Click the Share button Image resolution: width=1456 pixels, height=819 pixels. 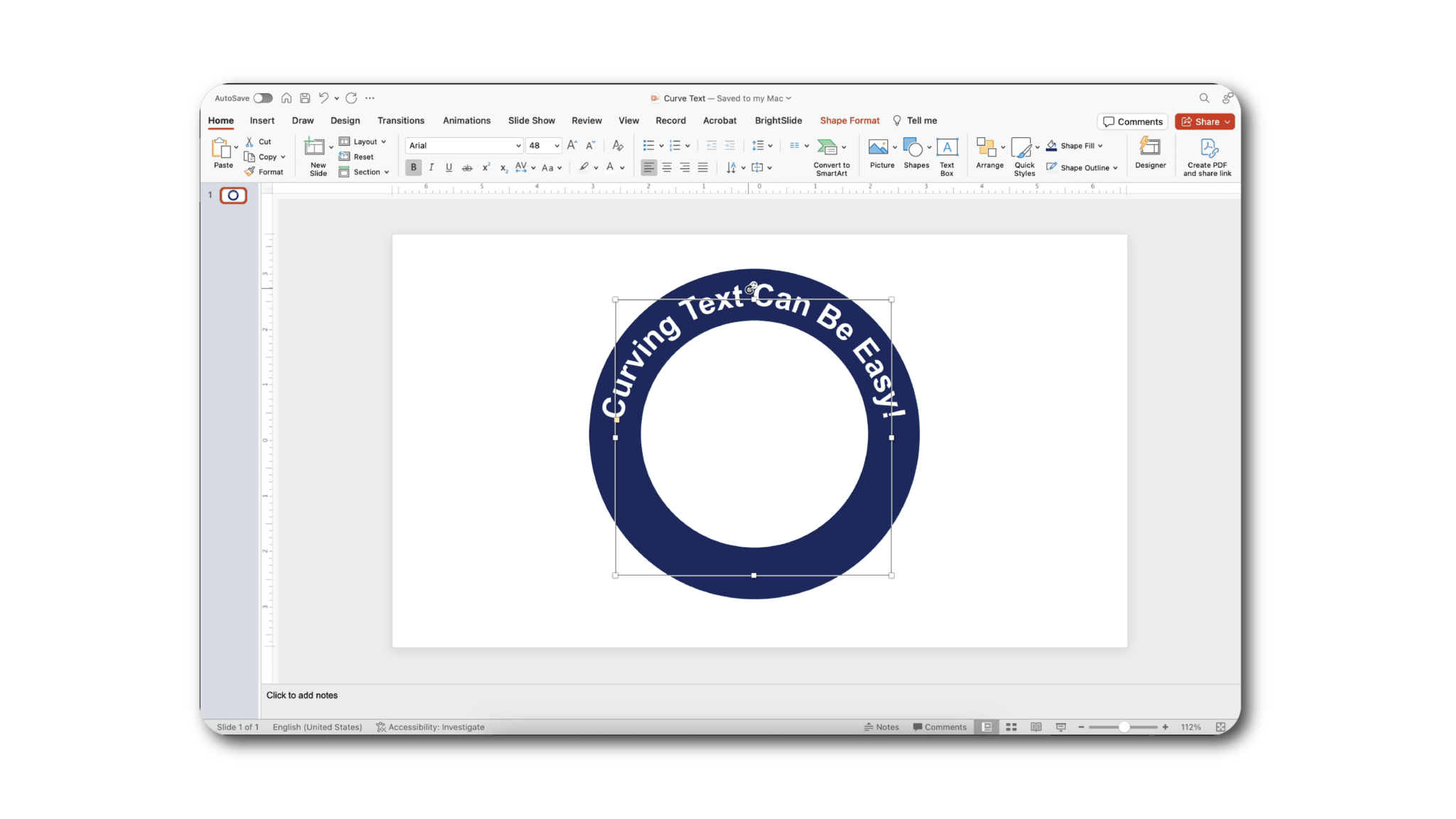coord(1205,122)
